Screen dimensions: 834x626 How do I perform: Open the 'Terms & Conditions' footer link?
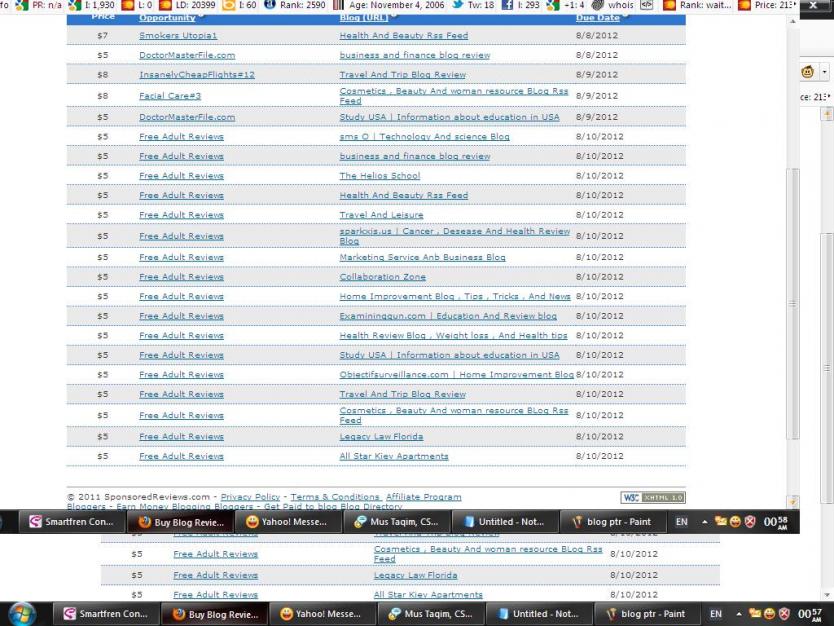[335, 497]
